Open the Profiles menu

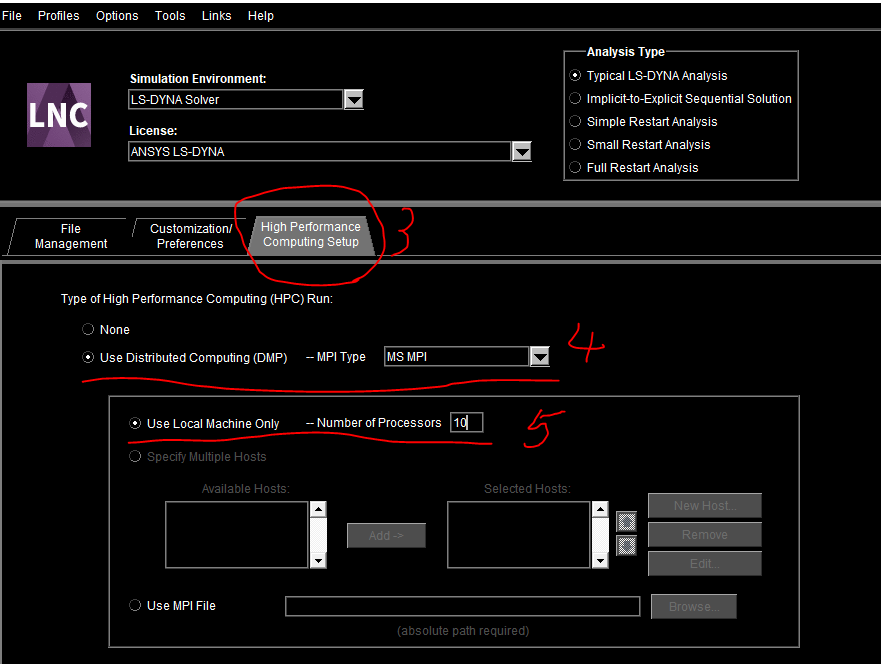(58, 16)
